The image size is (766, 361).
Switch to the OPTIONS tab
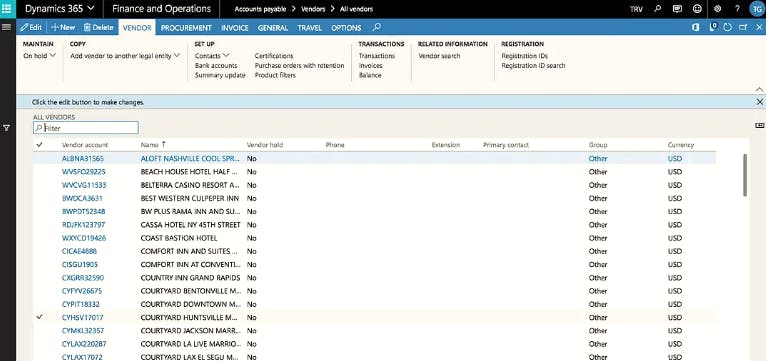pos(346,28)
